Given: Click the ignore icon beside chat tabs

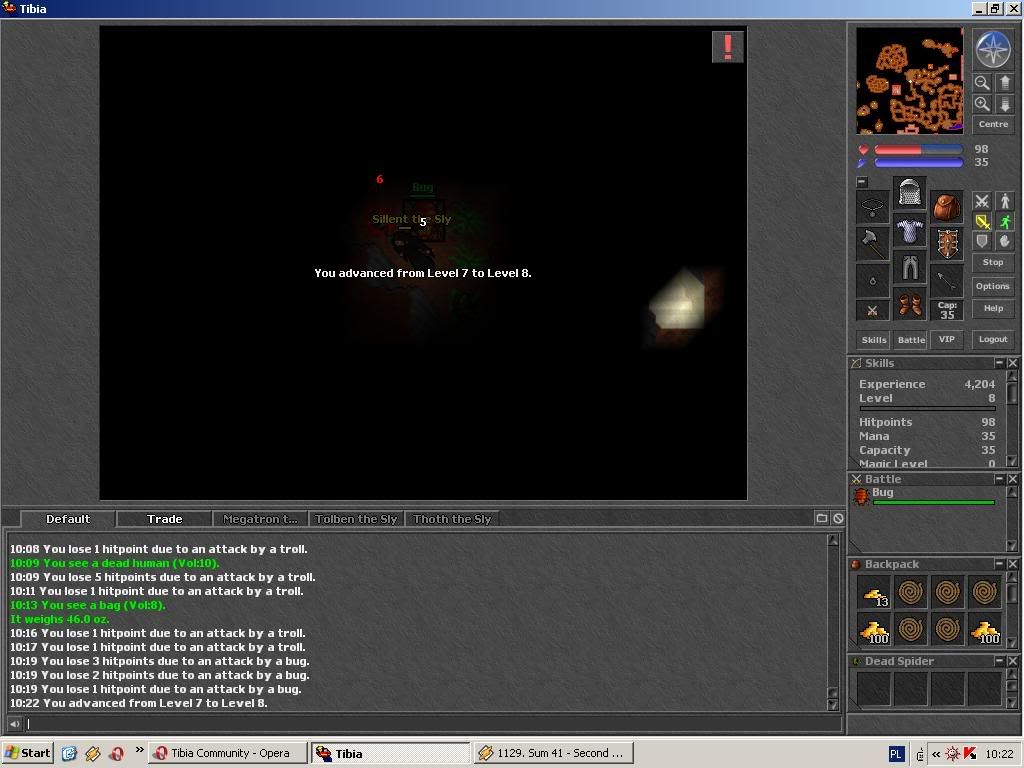Looking at the screenshot, I should 838,518.
